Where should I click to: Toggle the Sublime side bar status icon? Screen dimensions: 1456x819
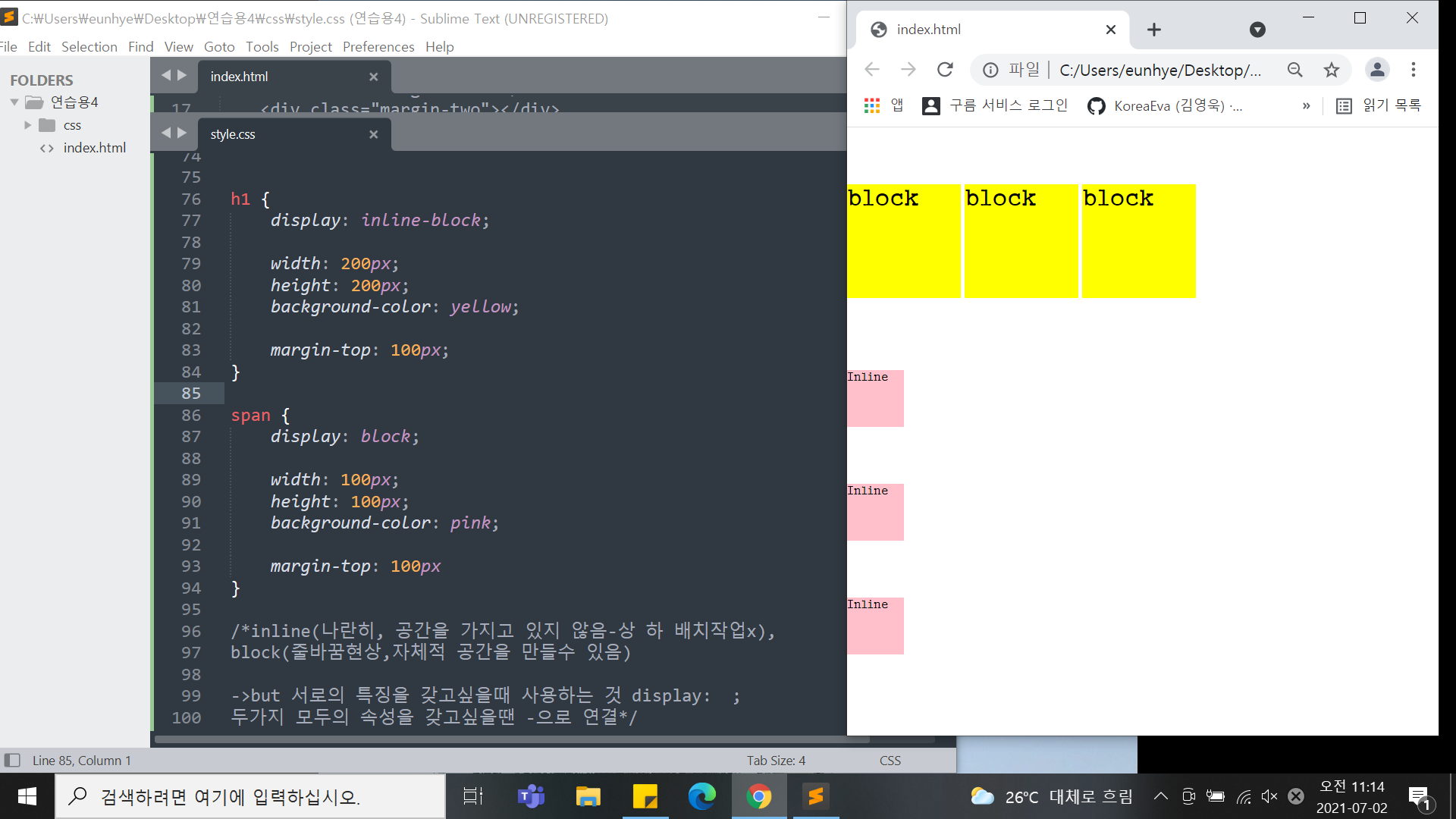[12, 760]
